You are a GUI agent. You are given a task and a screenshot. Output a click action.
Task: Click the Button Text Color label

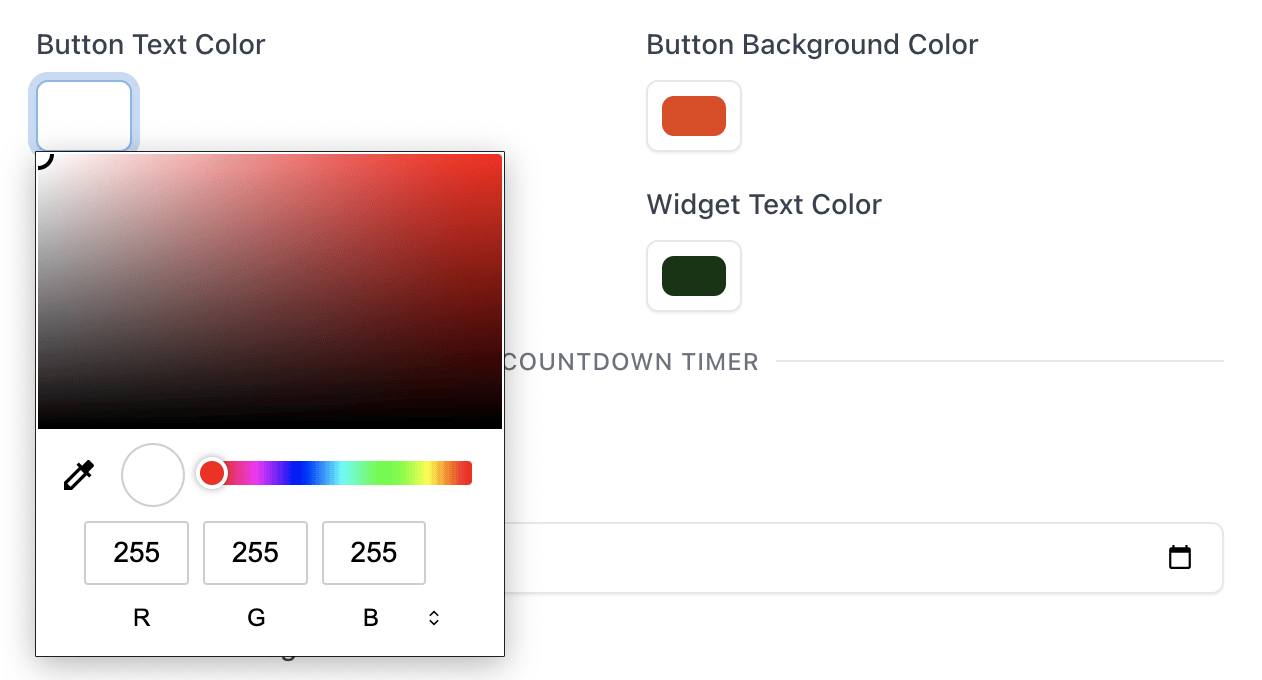(151, 44)
